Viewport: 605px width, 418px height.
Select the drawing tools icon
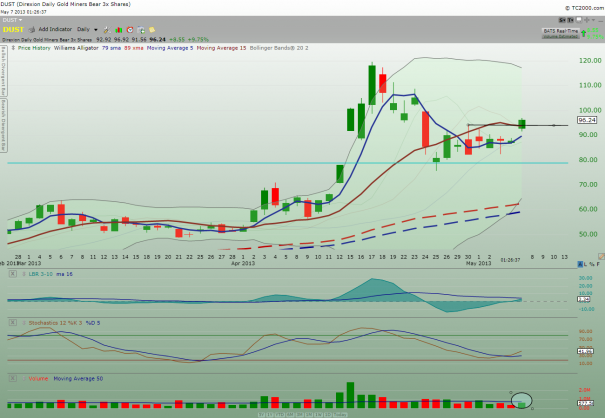107,30
